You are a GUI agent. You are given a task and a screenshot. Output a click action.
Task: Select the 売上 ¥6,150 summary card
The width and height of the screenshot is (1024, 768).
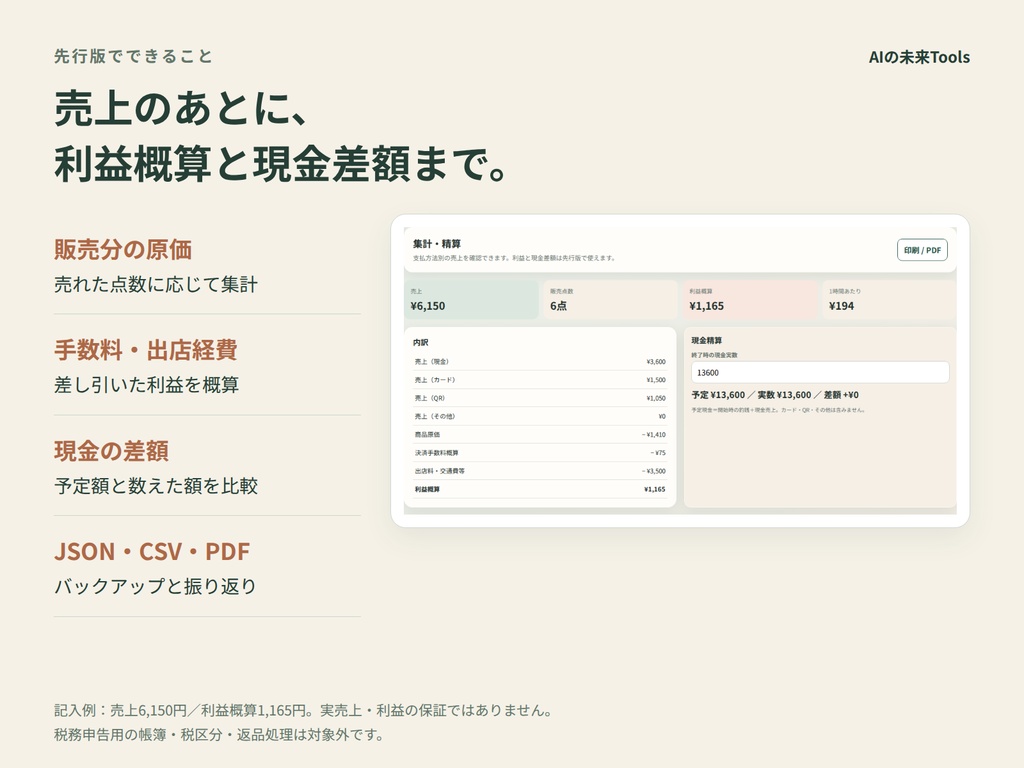(x=471, y=300)
